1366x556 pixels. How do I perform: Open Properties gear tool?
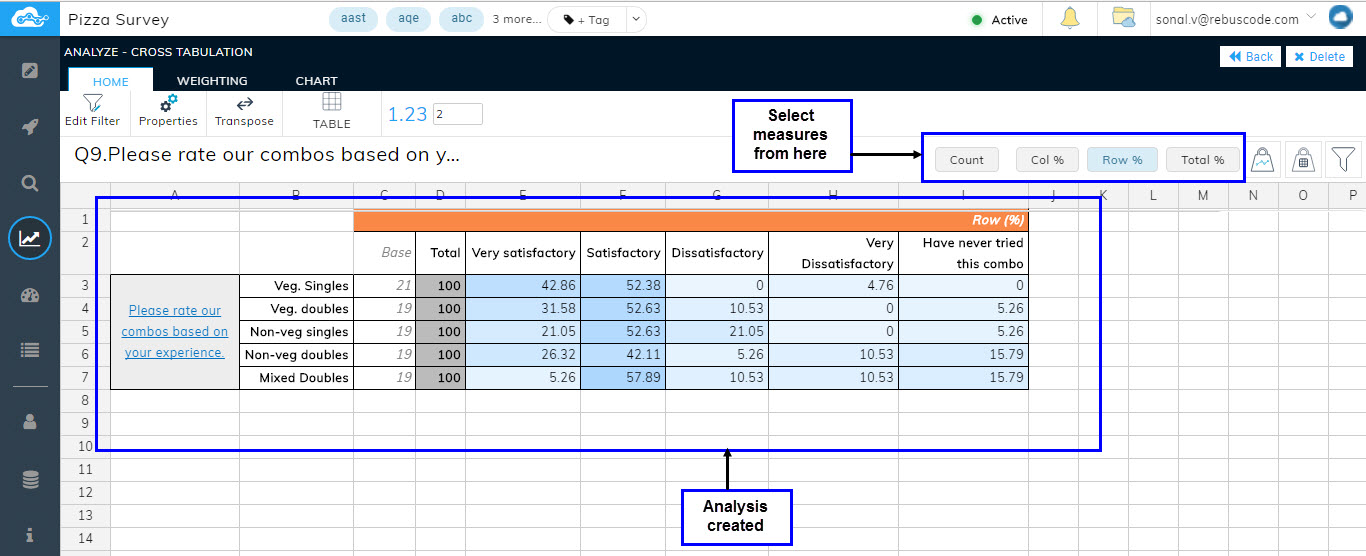(x=168, y=110)
